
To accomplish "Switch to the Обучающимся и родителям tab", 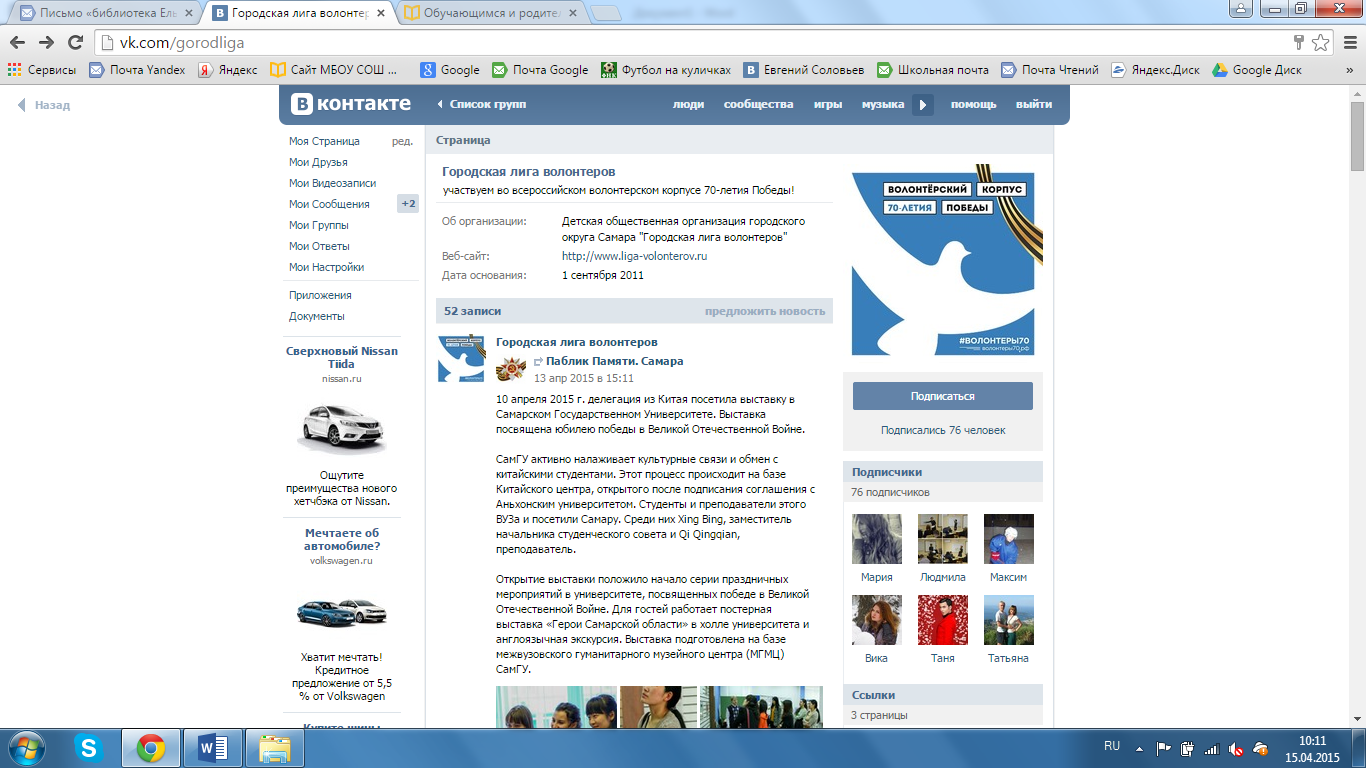I will coord(490,13).
